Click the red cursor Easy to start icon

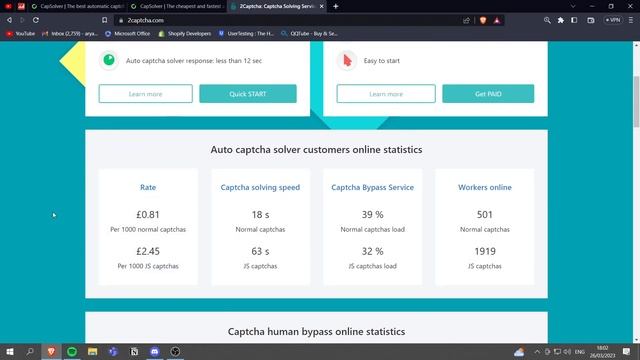pyautogui.click(x=347, y=60)
